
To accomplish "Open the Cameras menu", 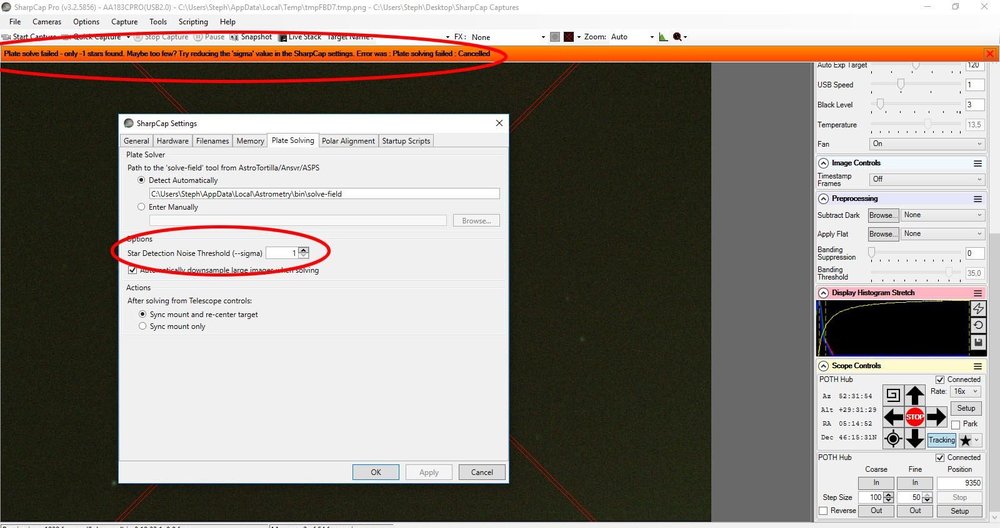I will [47, 22].
